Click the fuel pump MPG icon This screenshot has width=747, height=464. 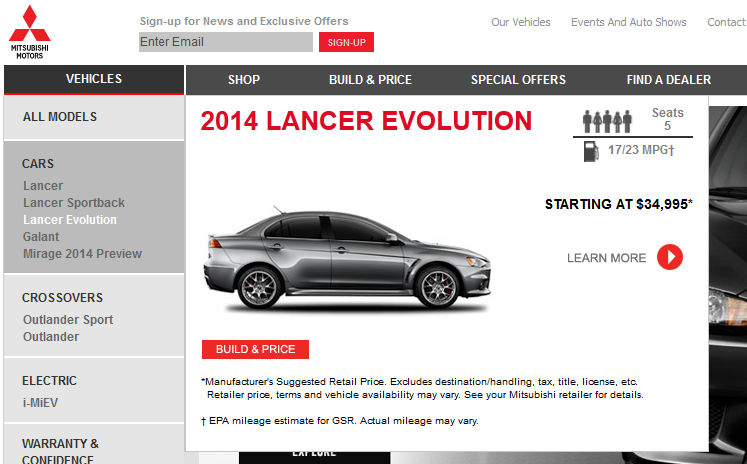tap(591, 151)
